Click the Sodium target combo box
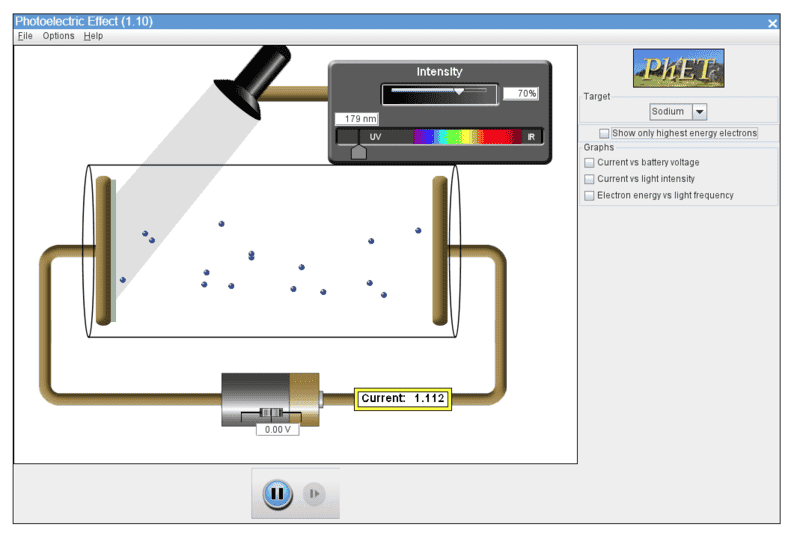The width and height of the screenshot is (800, 533). pyautogui.click(x=669, y=112)
